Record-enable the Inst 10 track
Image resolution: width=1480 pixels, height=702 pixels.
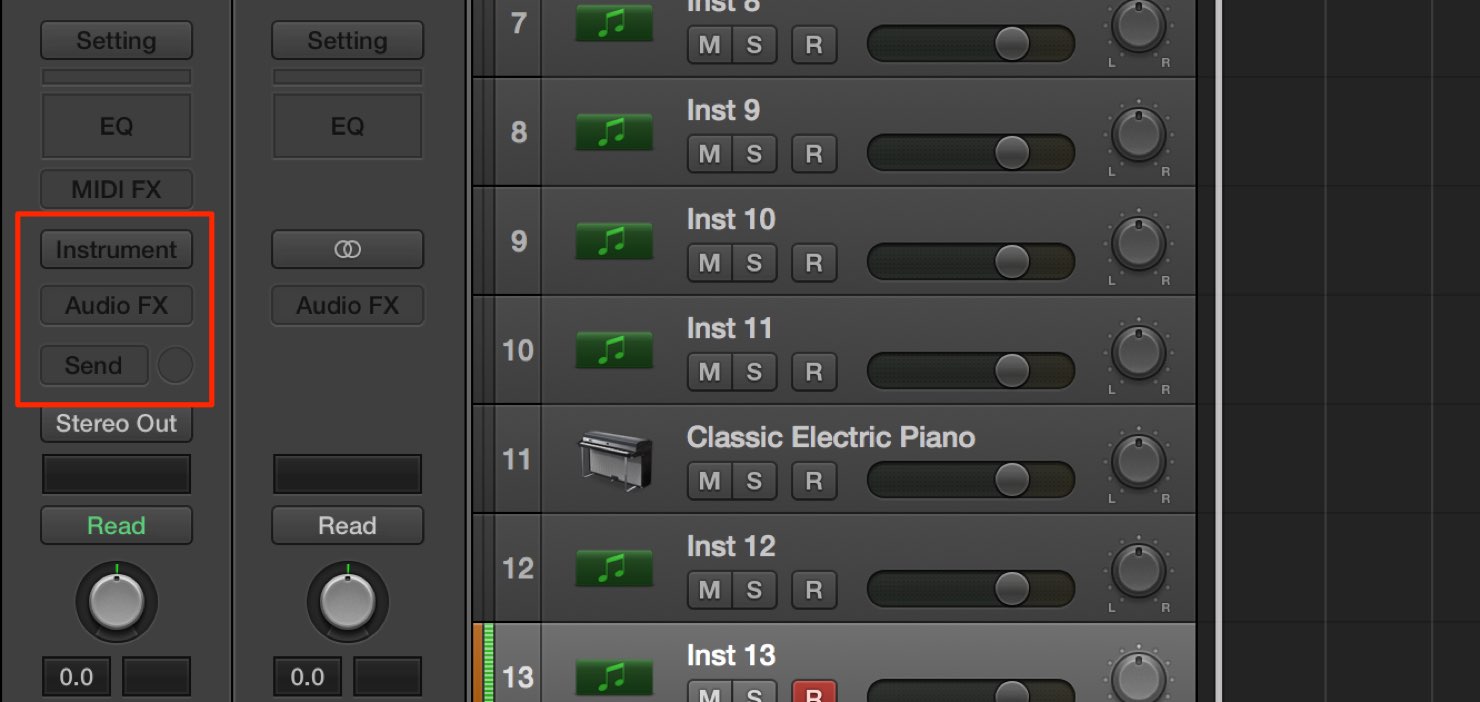click(x=814, y=263)
